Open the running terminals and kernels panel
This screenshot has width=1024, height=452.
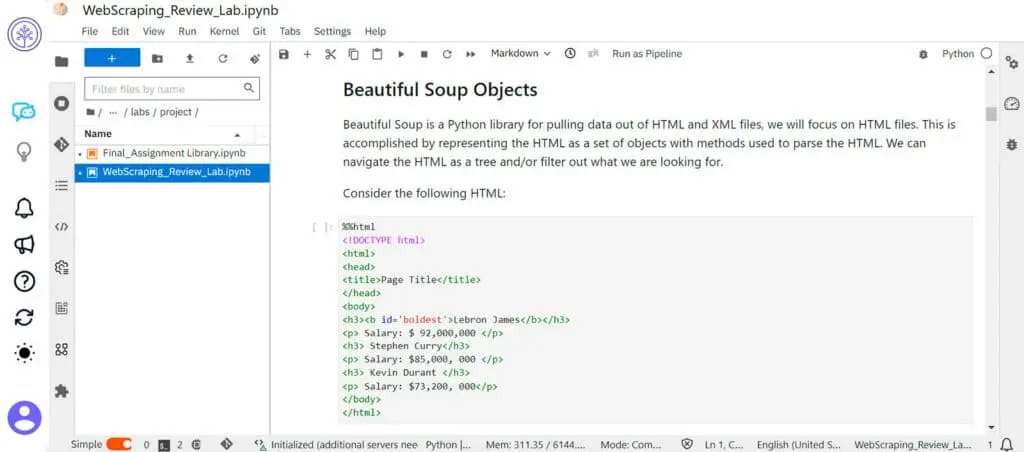61,103
